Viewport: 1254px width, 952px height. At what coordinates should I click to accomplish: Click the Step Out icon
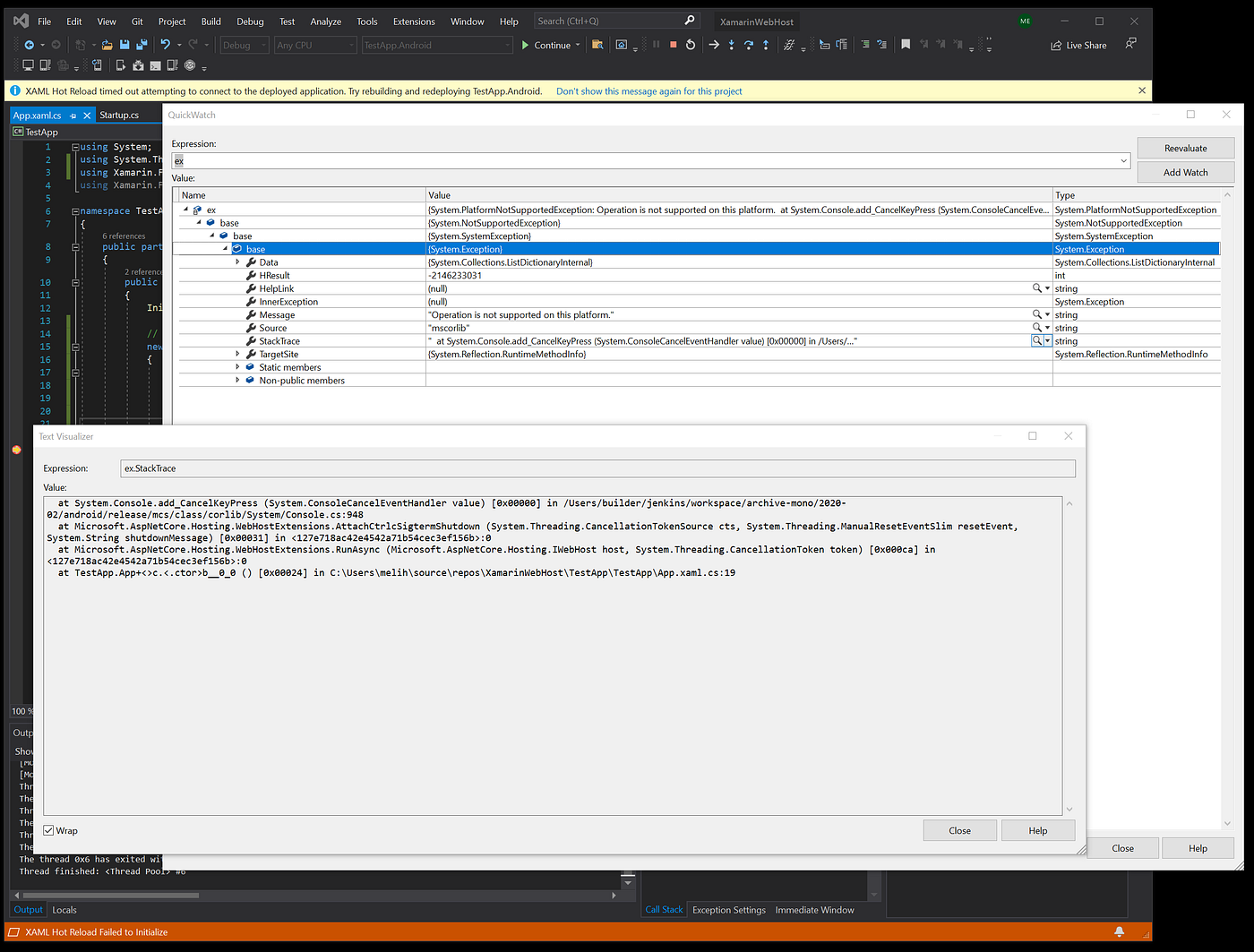coord(766,45)
